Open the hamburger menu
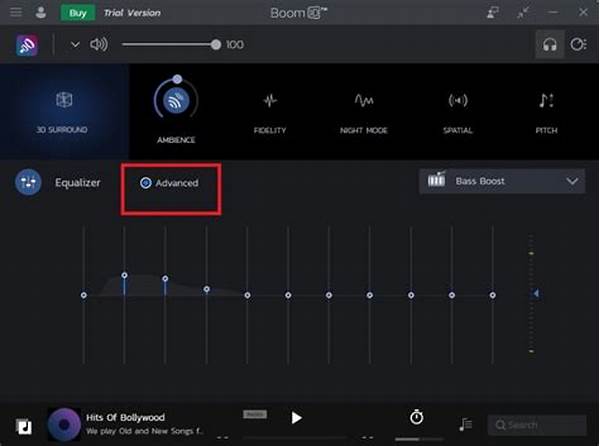Screen dimensions: 600x446 click(x=14, y=14)
